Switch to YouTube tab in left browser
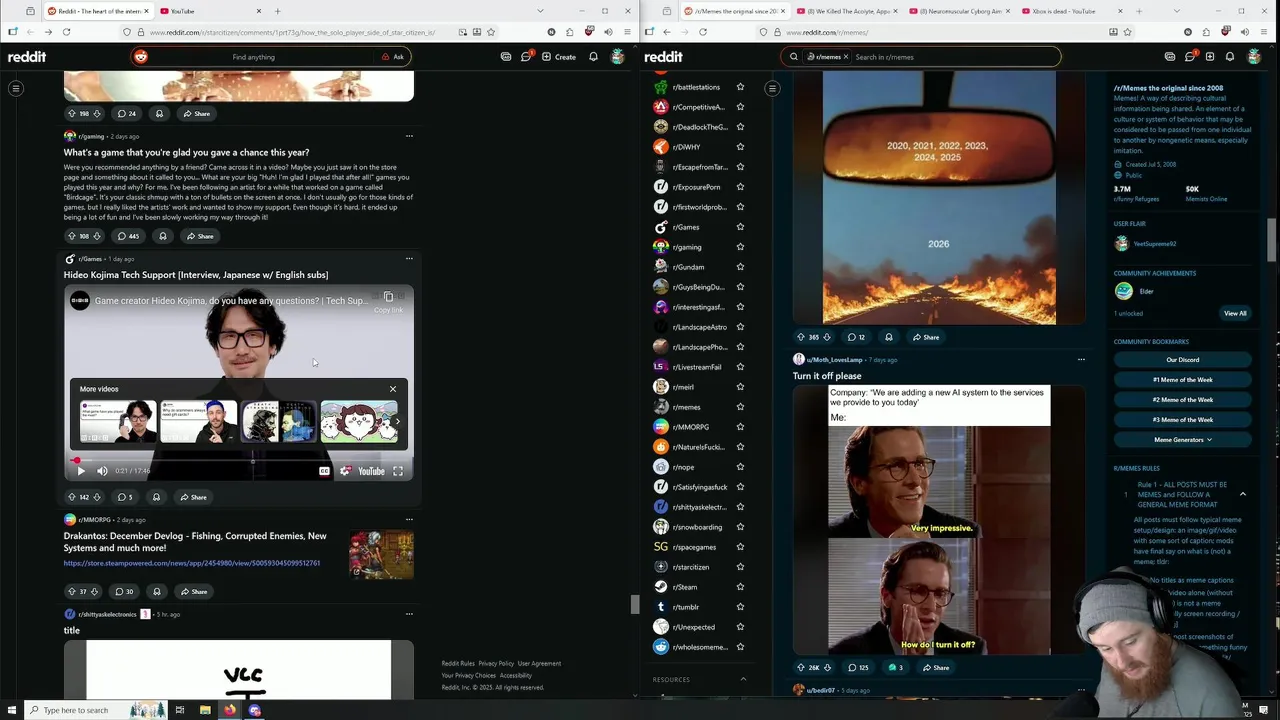 [210, 11]
